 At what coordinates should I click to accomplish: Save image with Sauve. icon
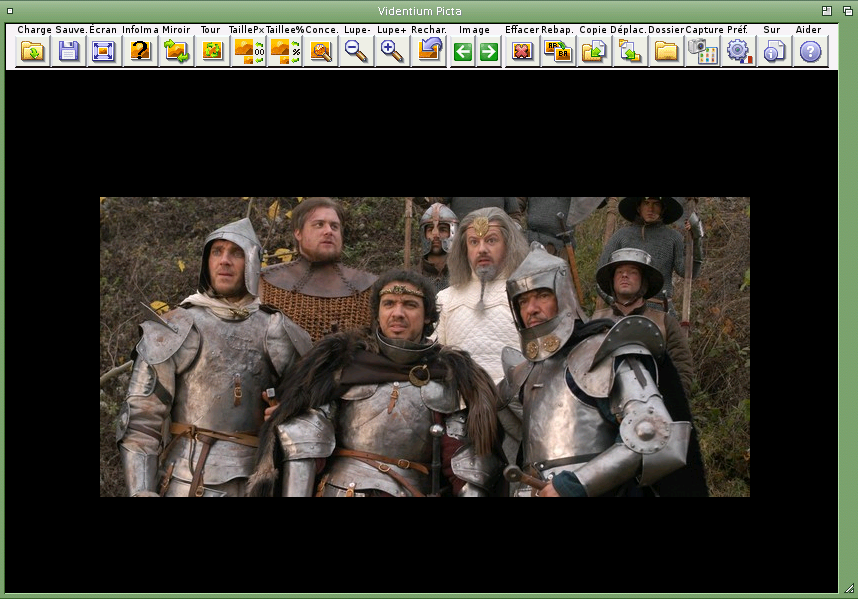coord(69,51)
